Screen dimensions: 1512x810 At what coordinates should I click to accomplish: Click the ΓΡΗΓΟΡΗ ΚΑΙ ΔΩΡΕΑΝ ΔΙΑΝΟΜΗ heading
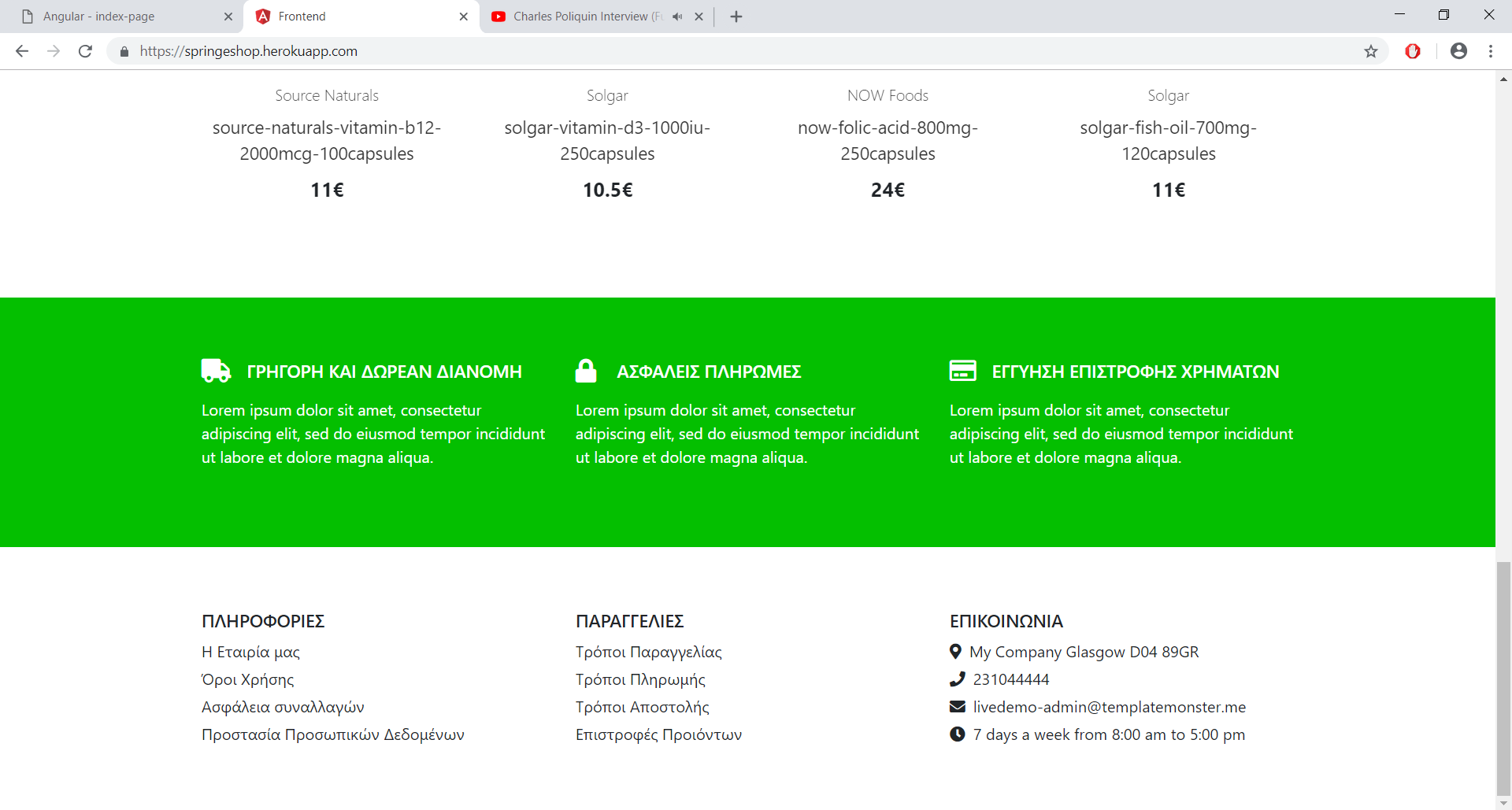point(384,372)
